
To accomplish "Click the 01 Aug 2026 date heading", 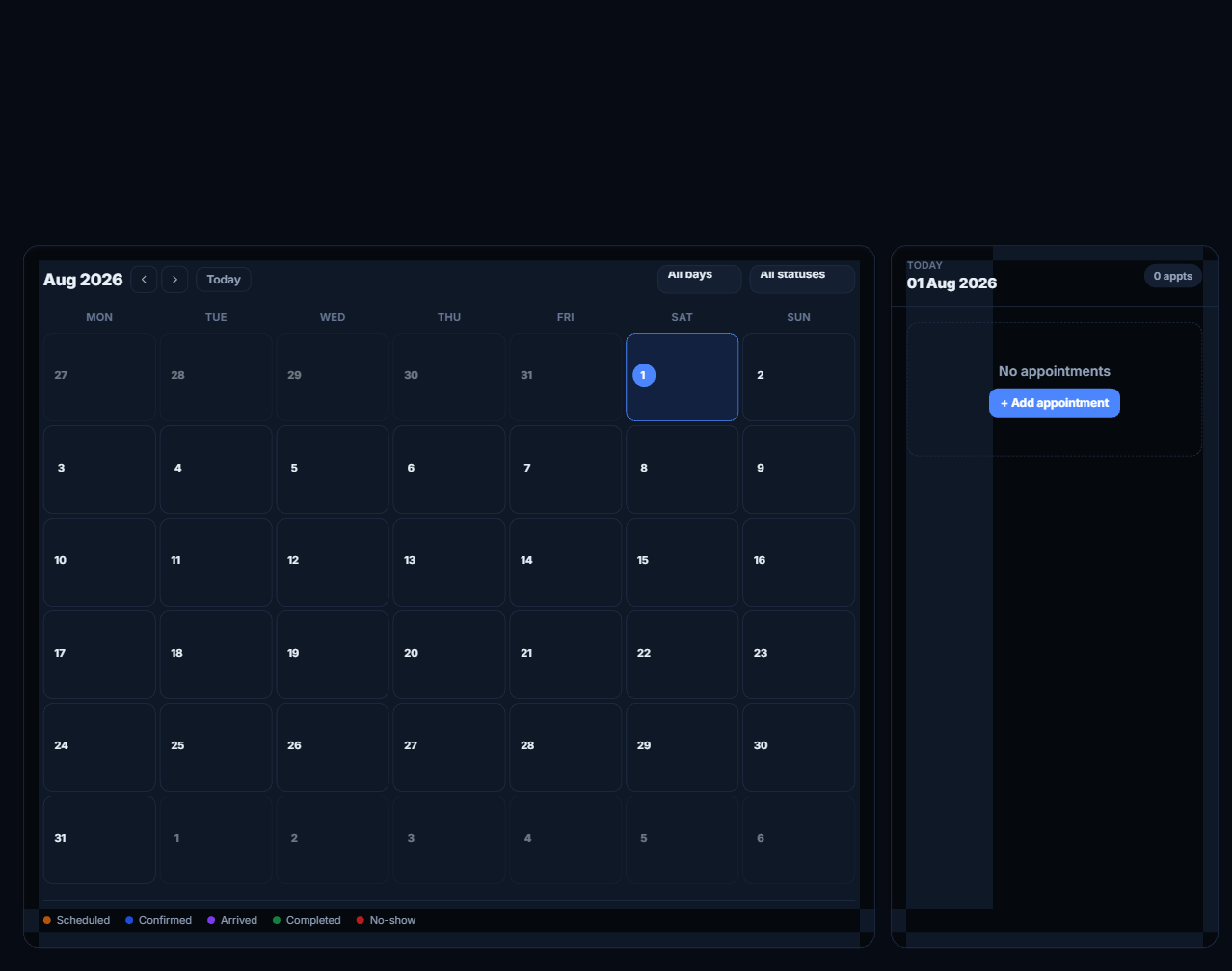I will tap(951, 283).
